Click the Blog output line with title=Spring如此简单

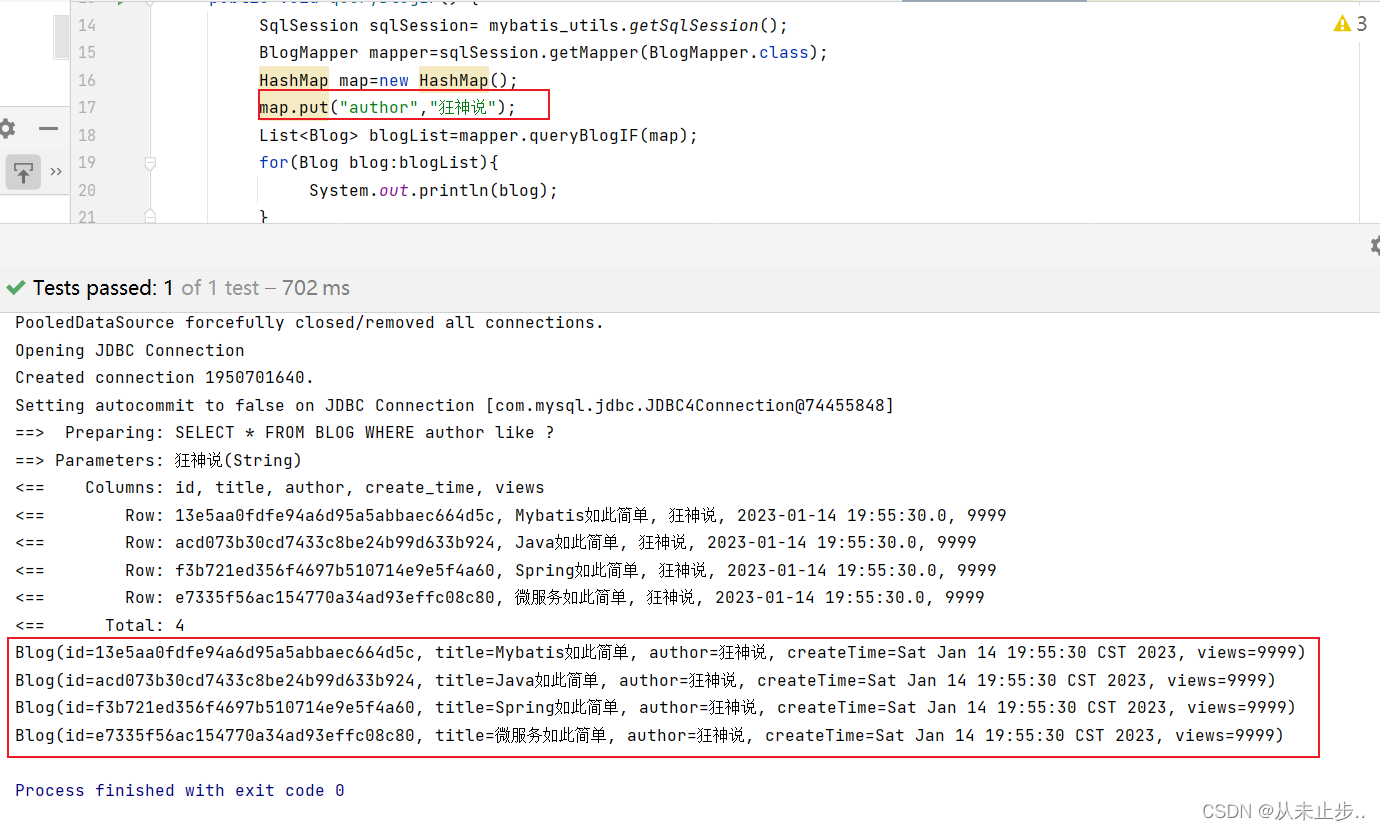tap(655, 708)
